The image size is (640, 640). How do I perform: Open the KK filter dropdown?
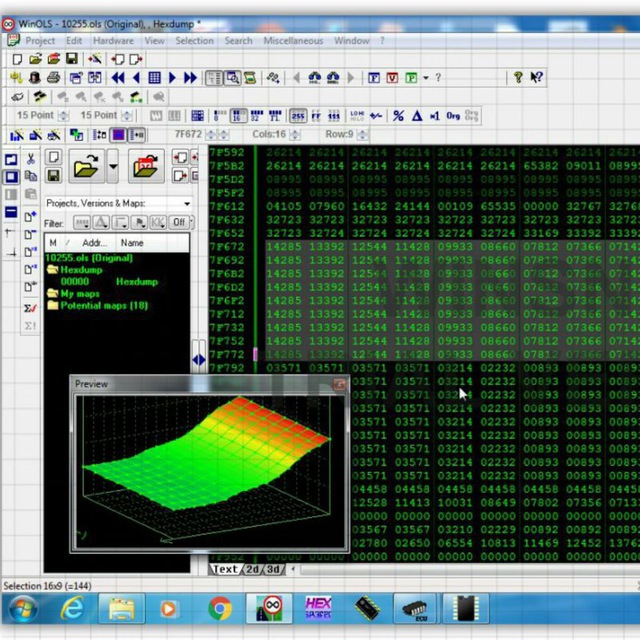[x=158, y=222]
